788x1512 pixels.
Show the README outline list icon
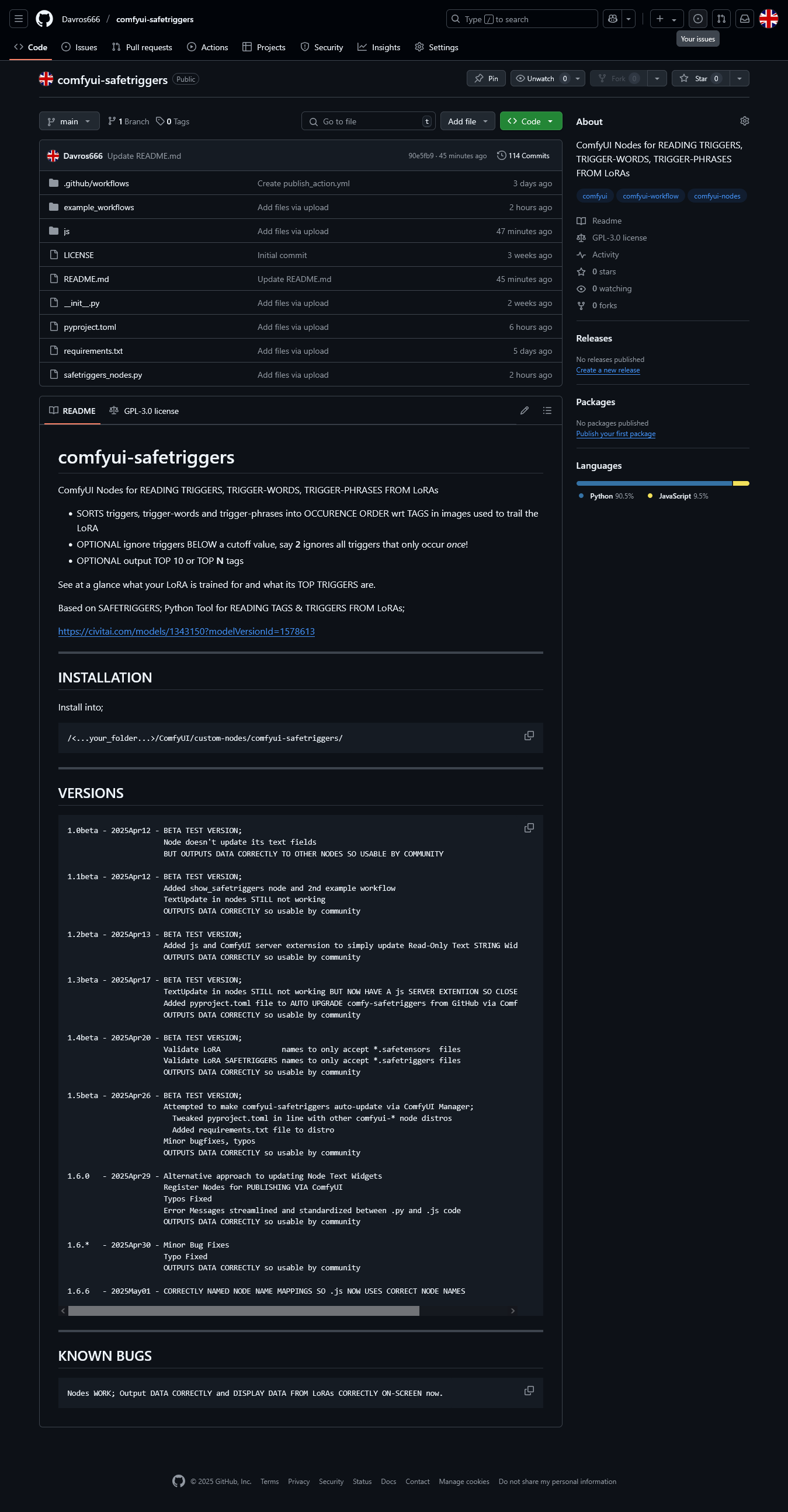click(x=547, y=411)
